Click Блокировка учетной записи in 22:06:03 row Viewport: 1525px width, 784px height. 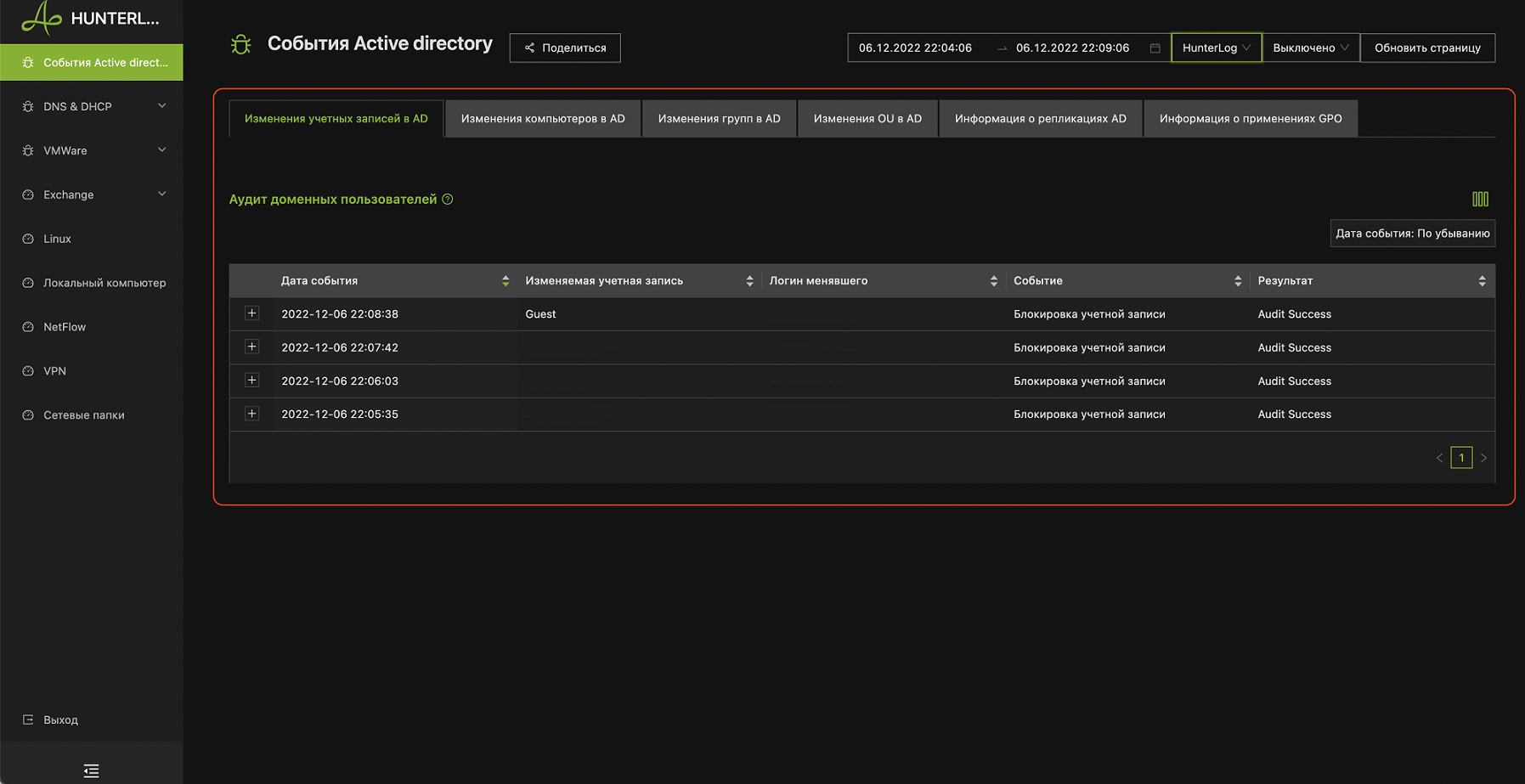pos(1089,381)
